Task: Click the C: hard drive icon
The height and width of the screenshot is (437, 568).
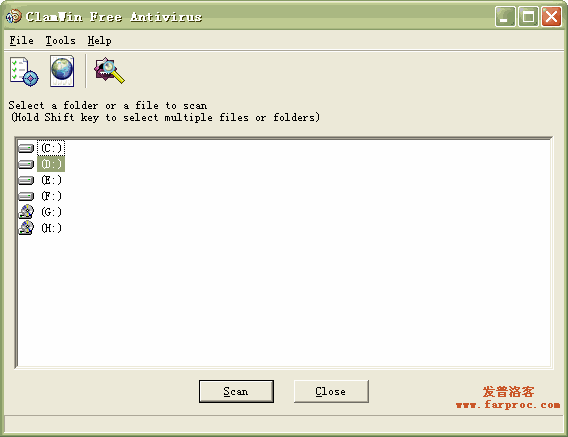Action: point(26,148)
